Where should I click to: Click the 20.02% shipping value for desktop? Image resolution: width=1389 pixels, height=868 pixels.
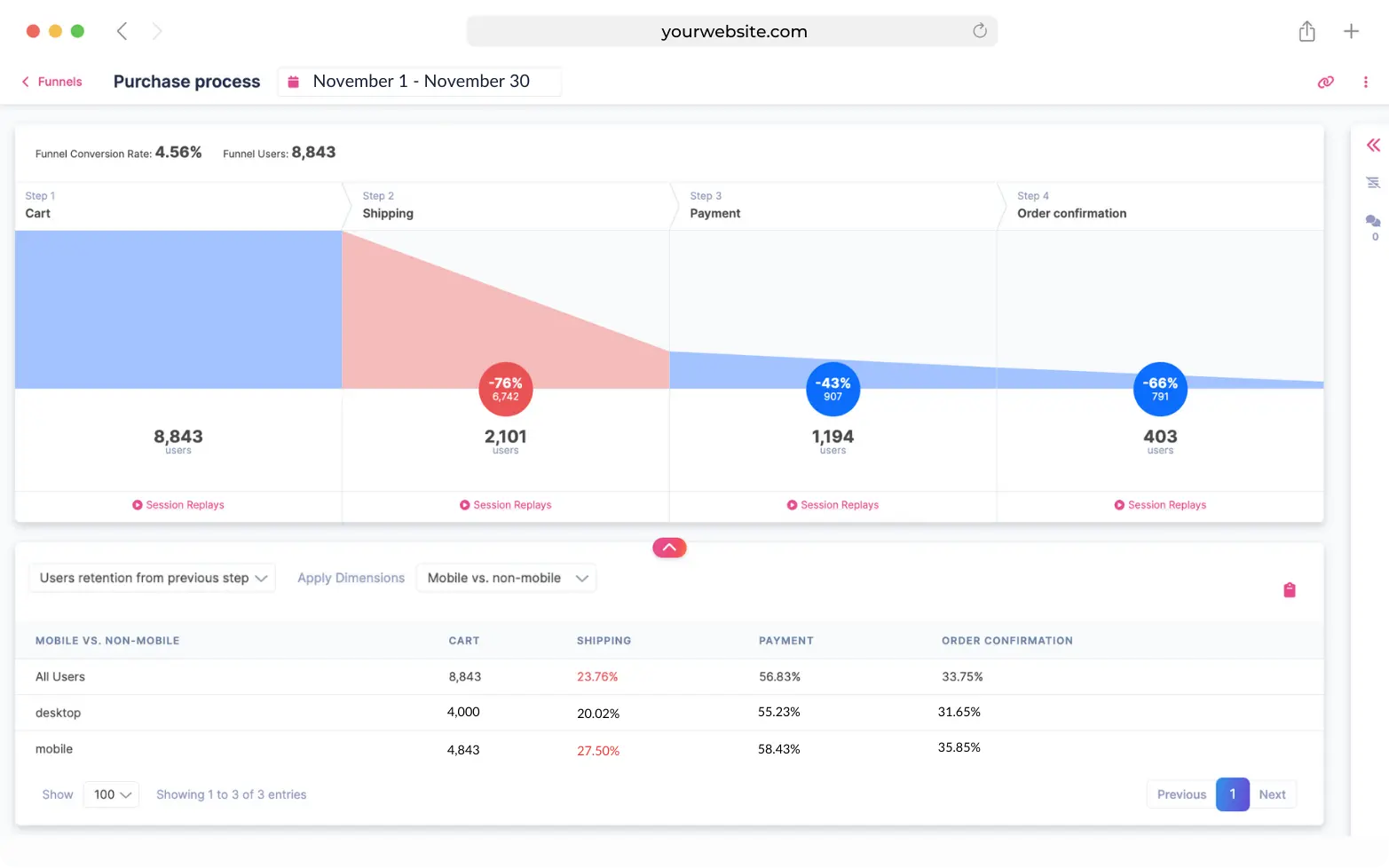coord(598,714)
